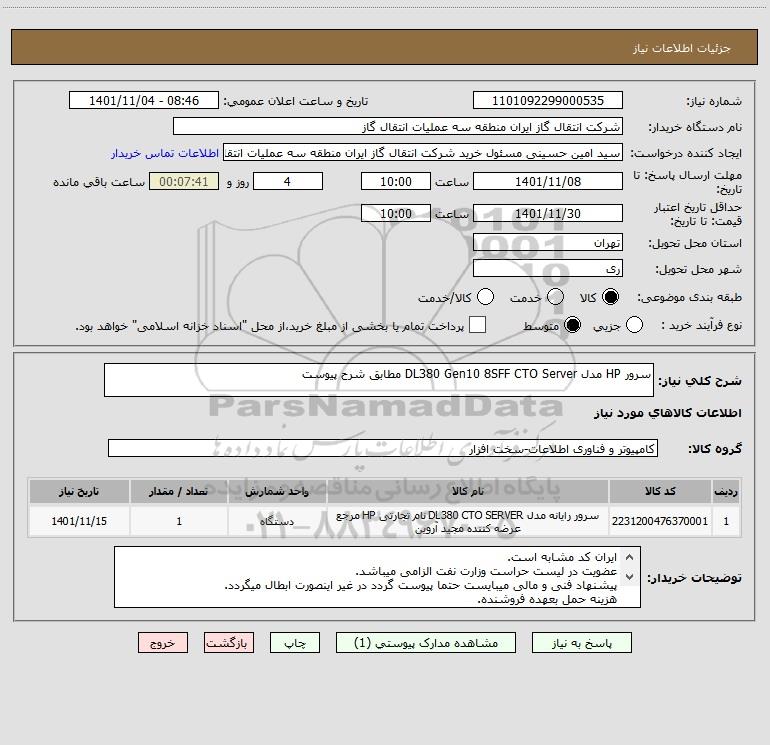Screen dimensions: 770x745
Task: Click the price validity time field beside 1401/11/30
Action: (x=396, y=213)
